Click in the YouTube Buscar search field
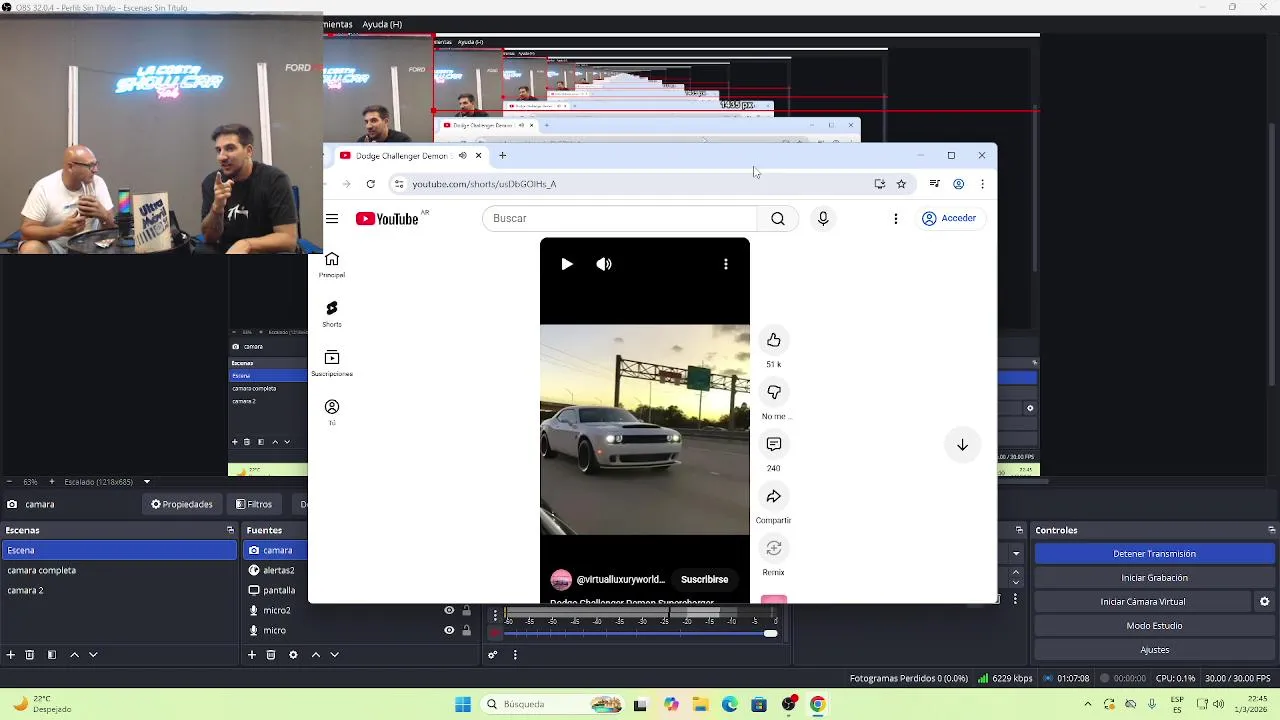 [619, 219]
